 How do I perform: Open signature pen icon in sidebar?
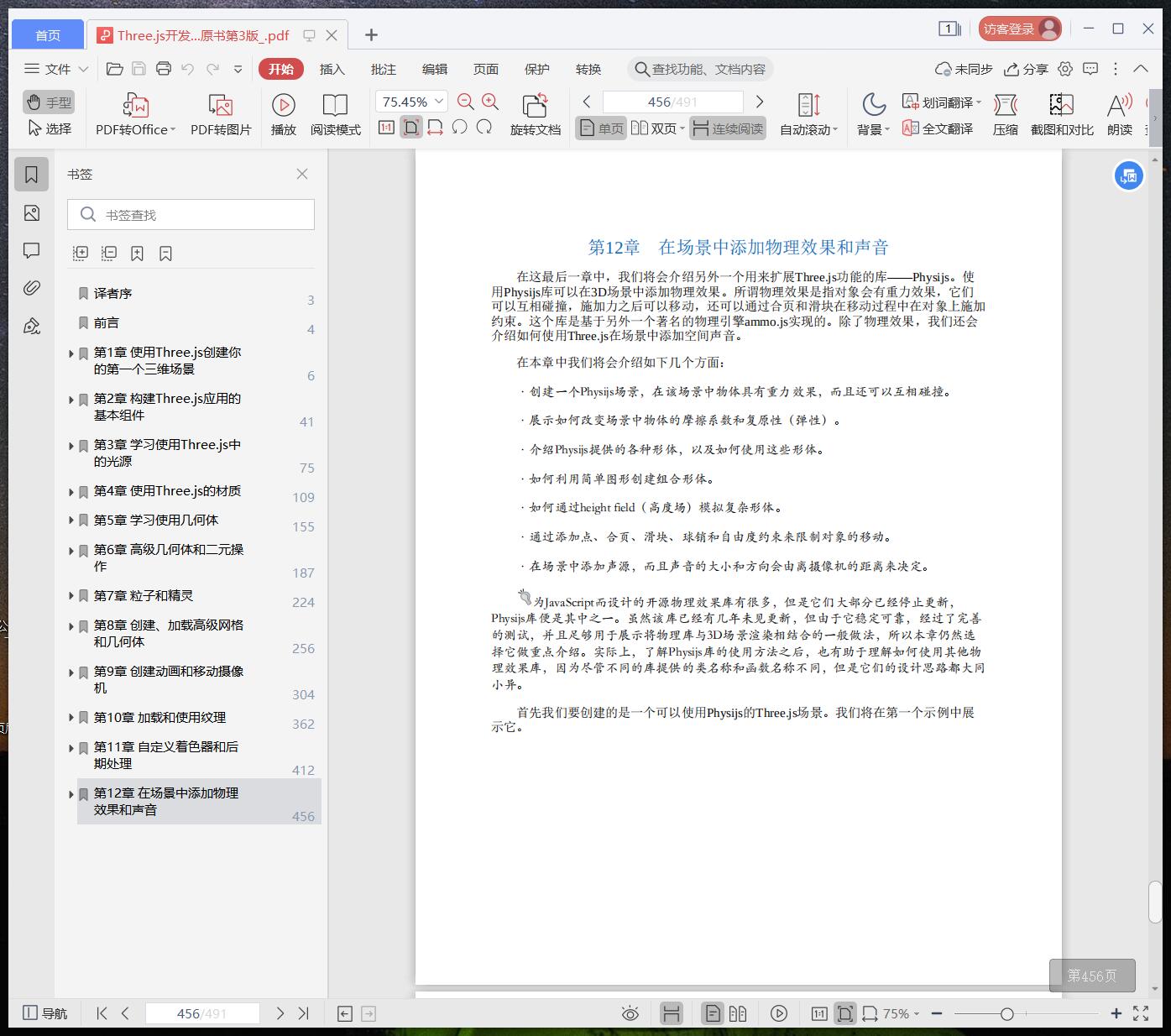[32, 326]
